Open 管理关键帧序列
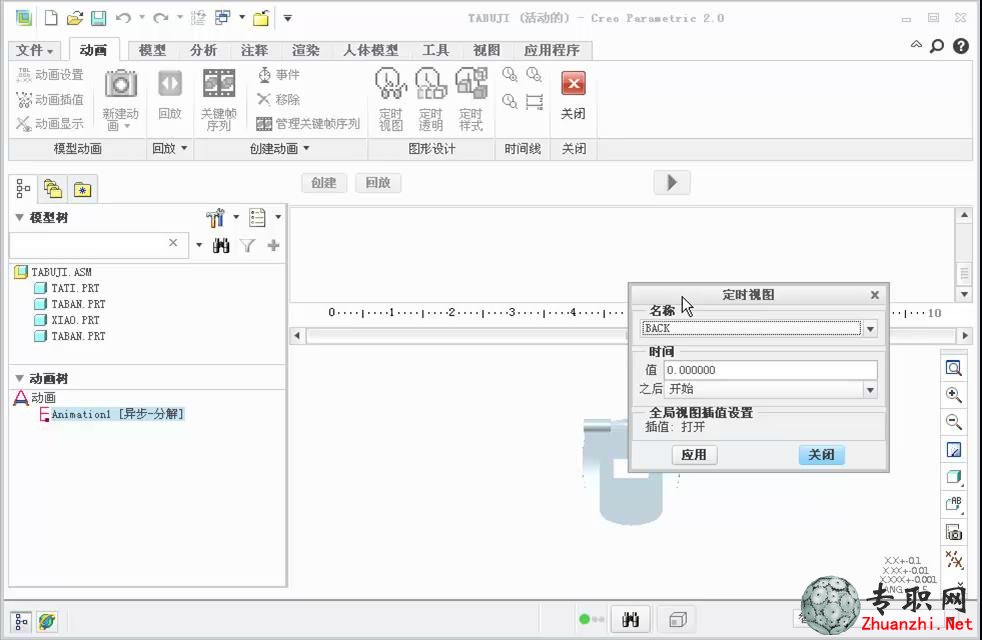 pos(308,123)
